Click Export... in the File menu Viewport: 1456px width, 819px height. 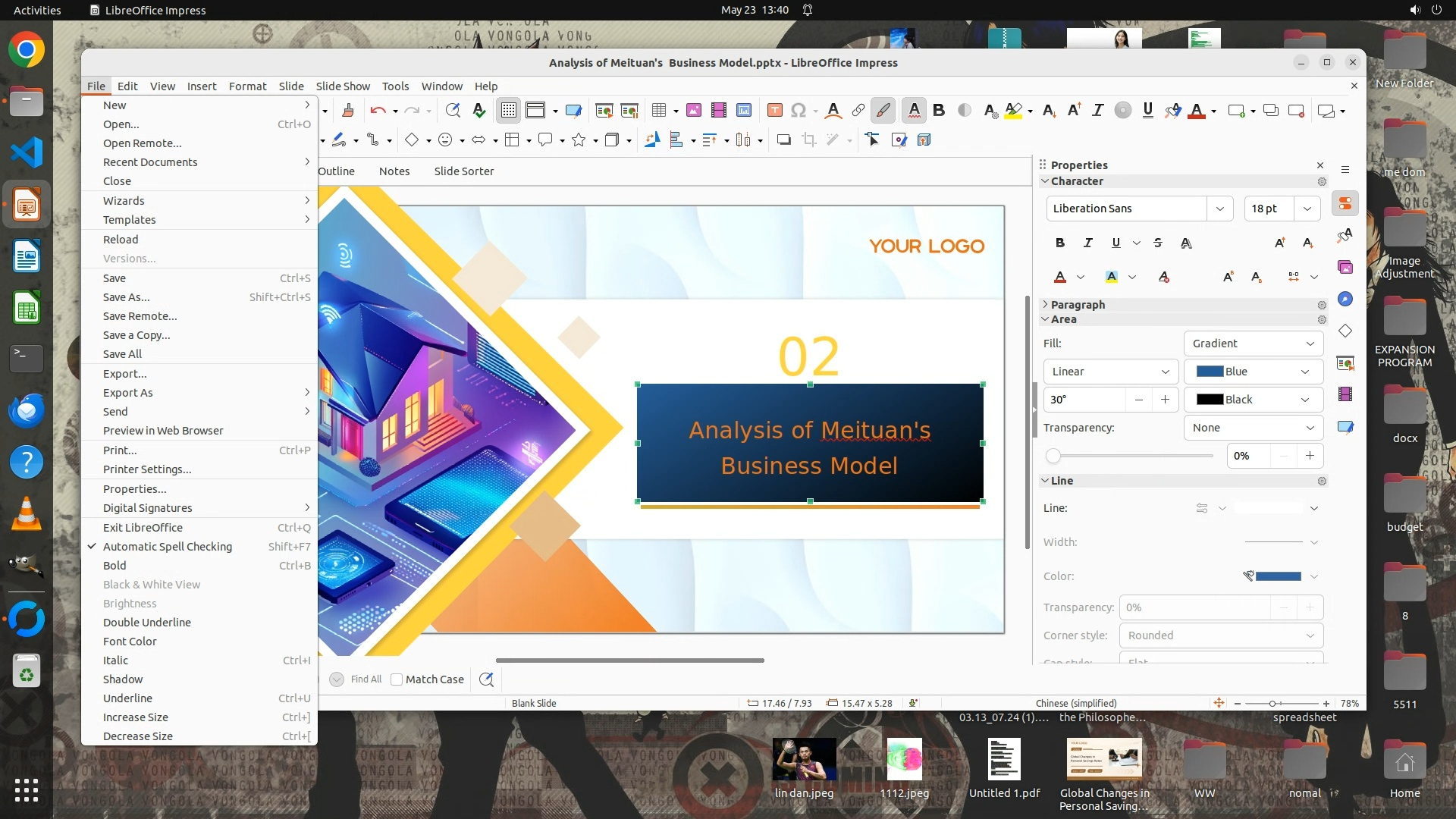[125, 373]
